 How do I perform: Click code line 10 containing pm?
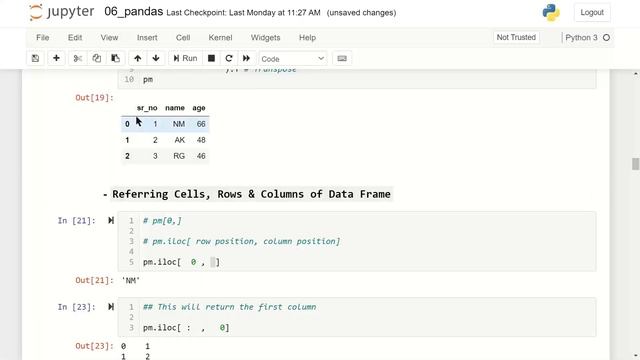pyautogui.click(x=148, y=79)
